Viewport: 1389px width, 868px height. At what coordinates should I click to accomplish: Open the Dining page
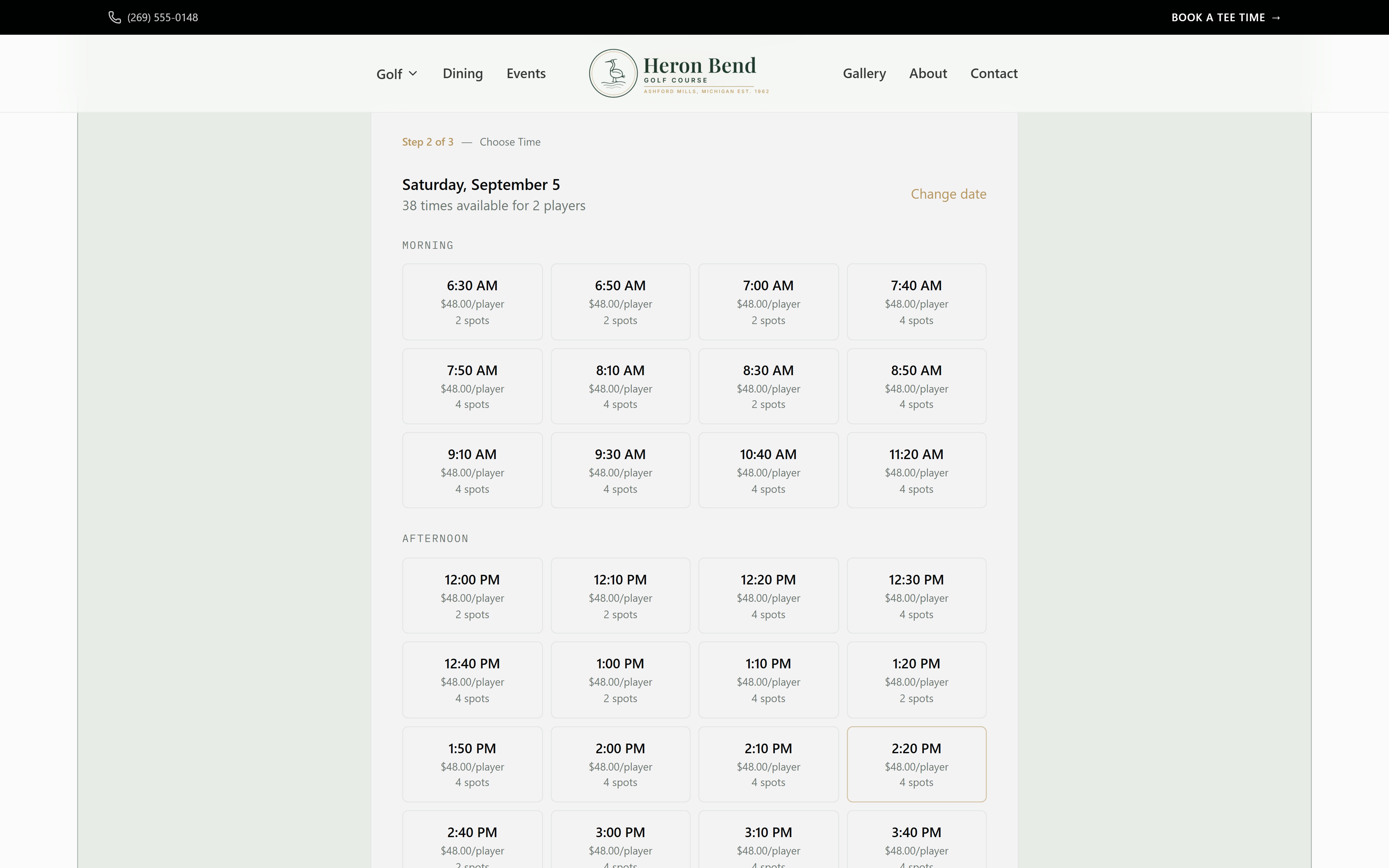pyautogui.click(x=463, y=74)
